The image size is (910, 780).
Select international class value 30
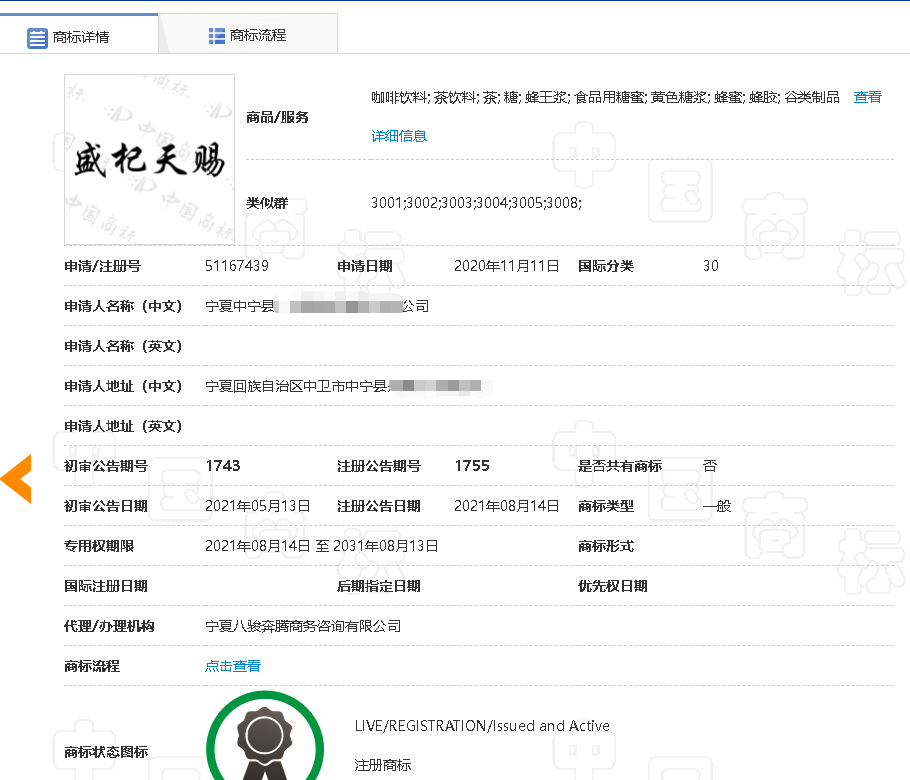pos(711,266)
